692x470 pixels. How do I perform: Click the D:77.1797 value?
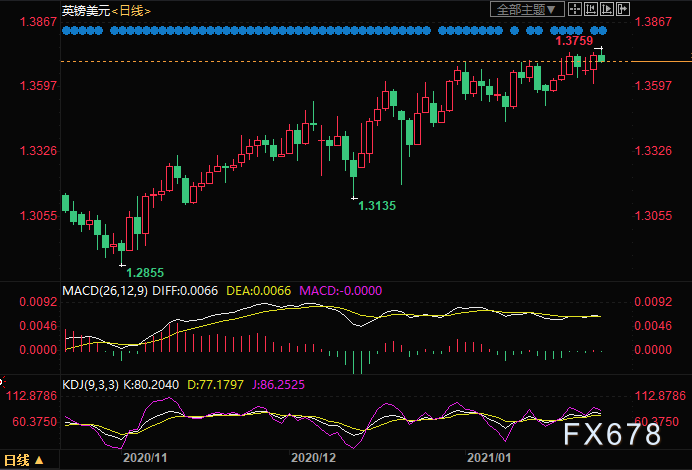215,385
